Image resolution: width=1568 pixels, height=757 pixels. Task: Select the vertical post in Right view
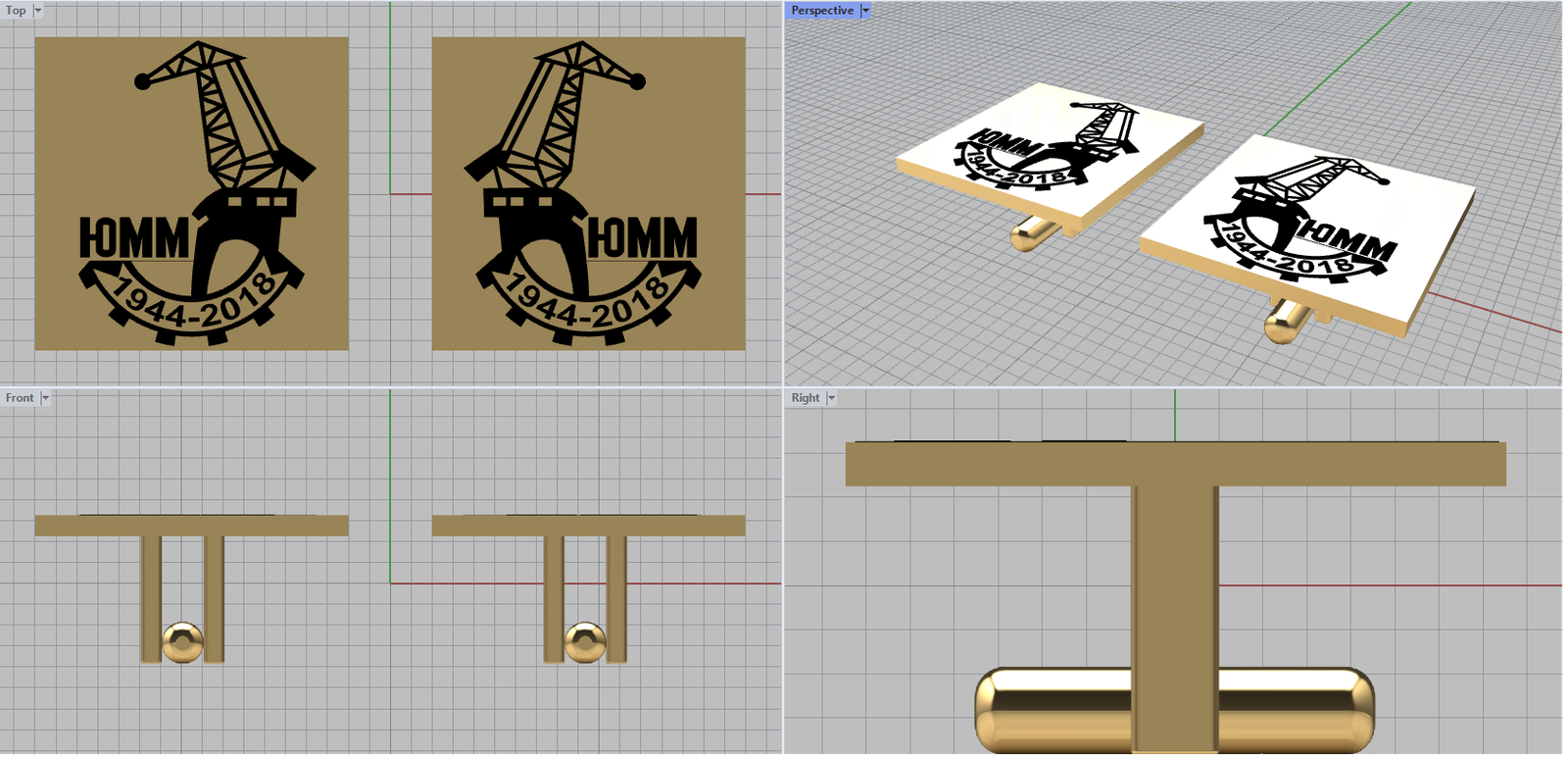point(1175,588)
